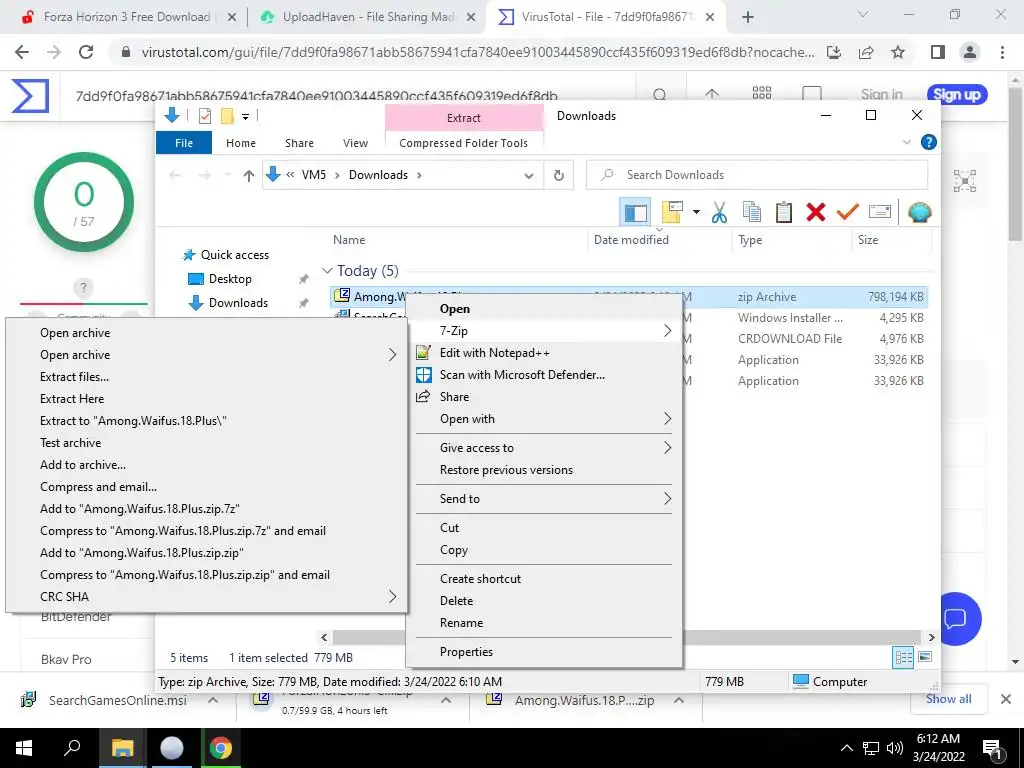This screenshot has width=1024, height=768.
Task: Click the Search Downloads field
Action: coord(757,175)
